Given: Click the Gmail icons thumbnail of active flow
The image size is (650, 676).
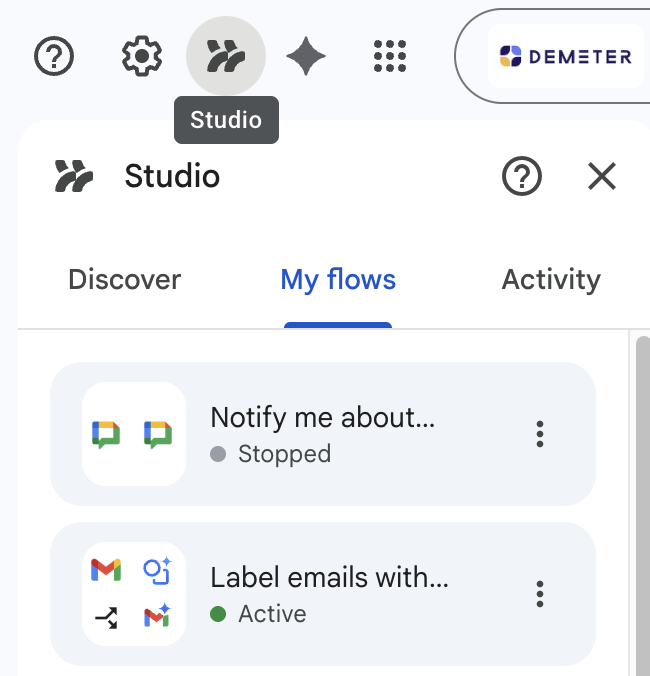Looking at the screenshot, I should point(134,594).
